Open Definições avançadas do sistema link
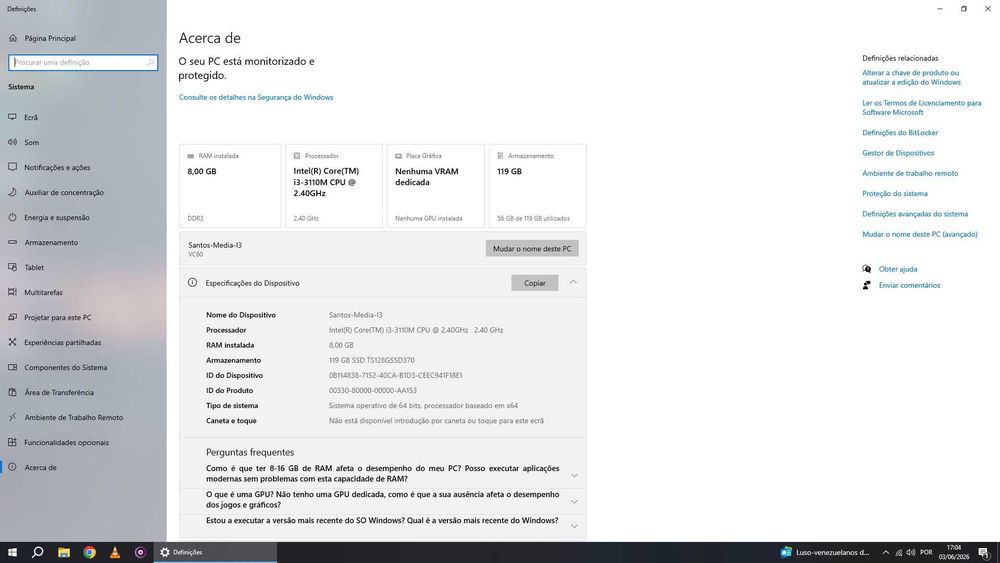Image resolution: width=1000 pixels, height=563 pixels. point(915,214)
